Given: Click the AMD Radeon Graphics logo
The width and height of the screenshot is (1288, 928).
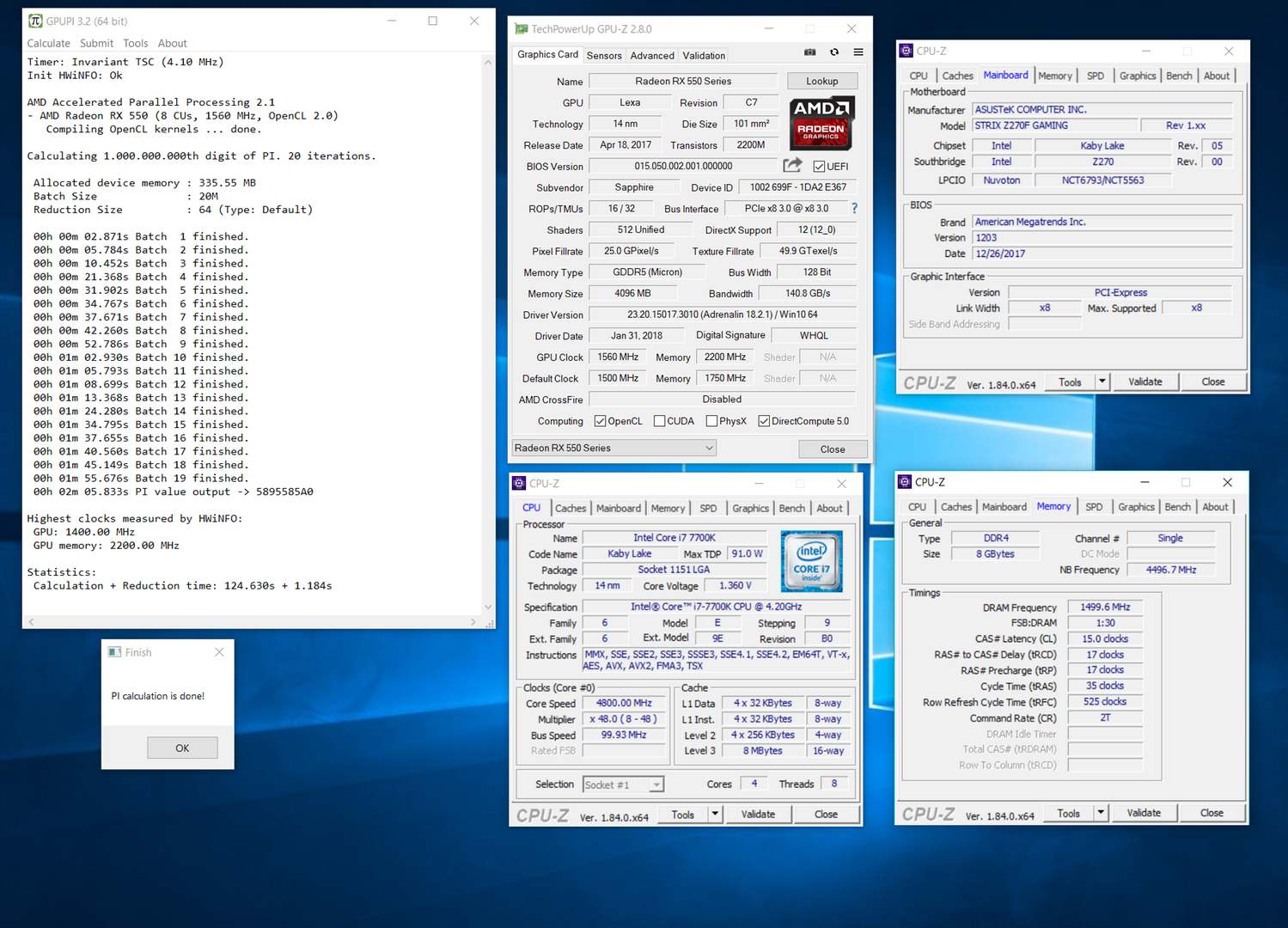Looking at the screenshot, I should (x=821, y=123).
